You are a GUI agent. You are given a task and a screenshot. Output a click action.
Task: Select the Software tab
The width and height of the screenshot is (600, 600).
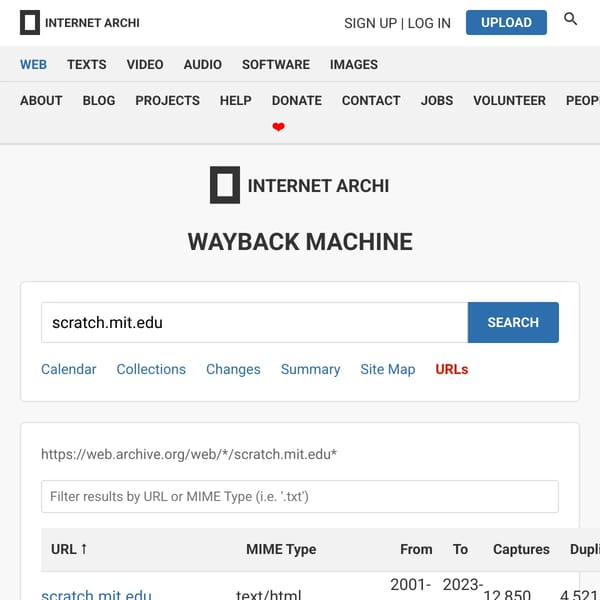point(276,64)
